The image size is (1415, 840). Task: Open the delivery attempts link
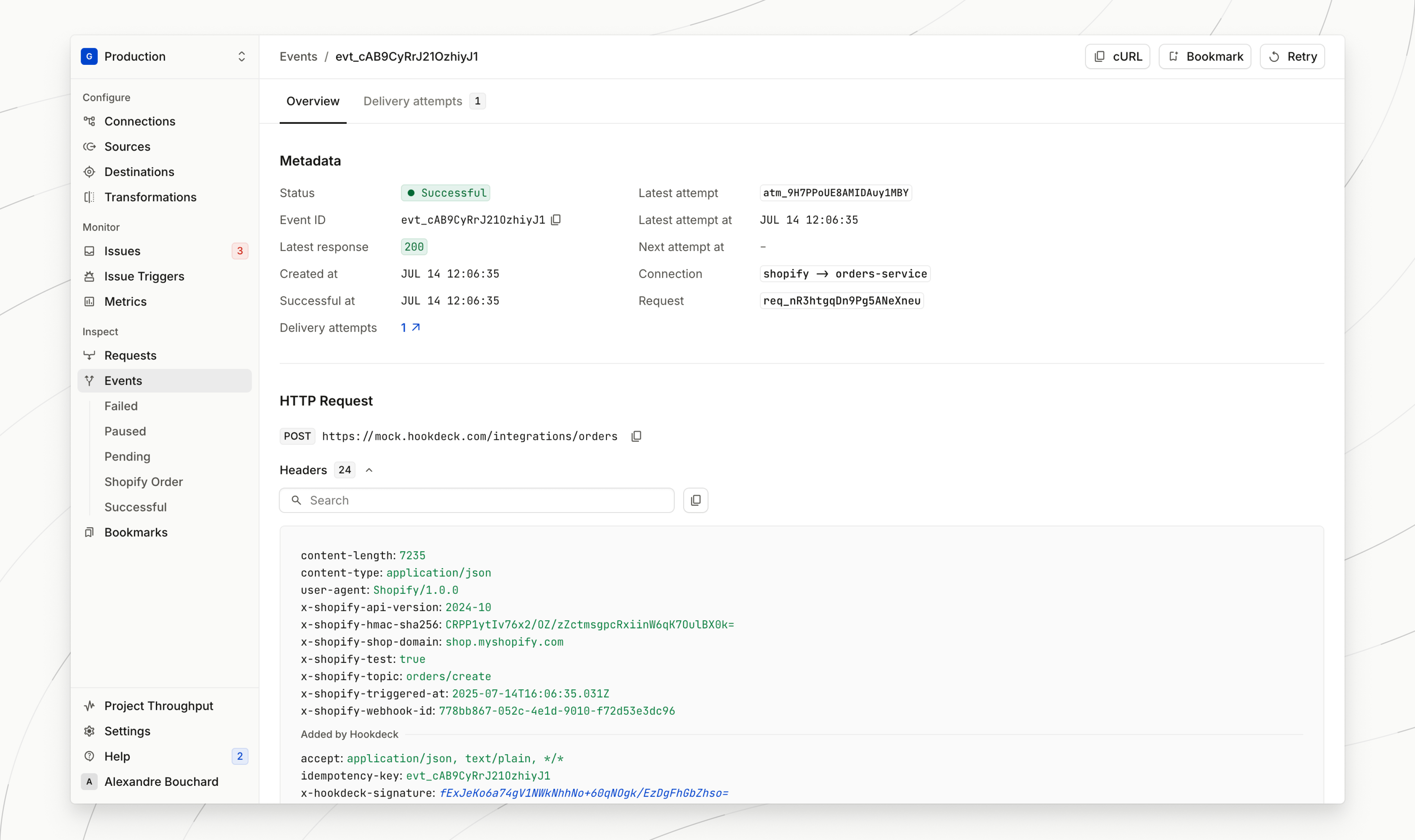(x=410, y=327)
